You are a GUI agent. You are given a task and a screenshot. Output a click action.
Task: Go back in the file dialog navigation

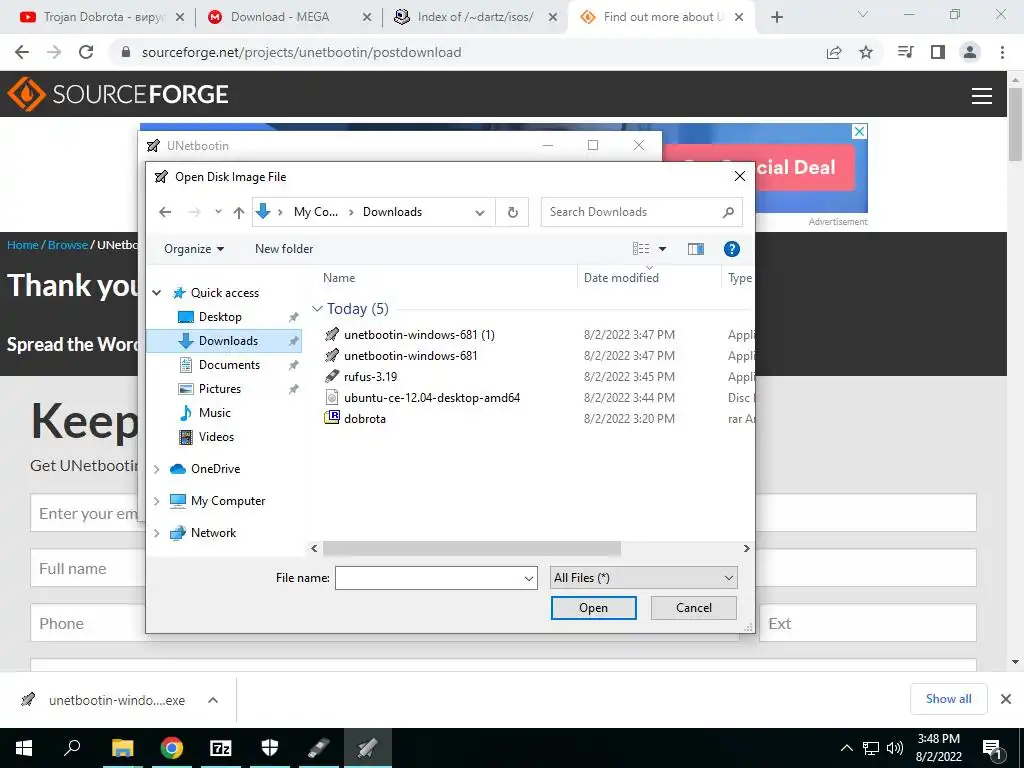tap(165, 212)
